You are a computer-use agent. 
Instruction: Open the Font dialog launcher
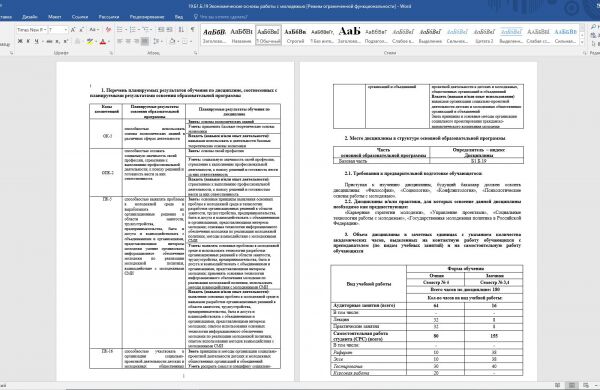pos(111,53)
